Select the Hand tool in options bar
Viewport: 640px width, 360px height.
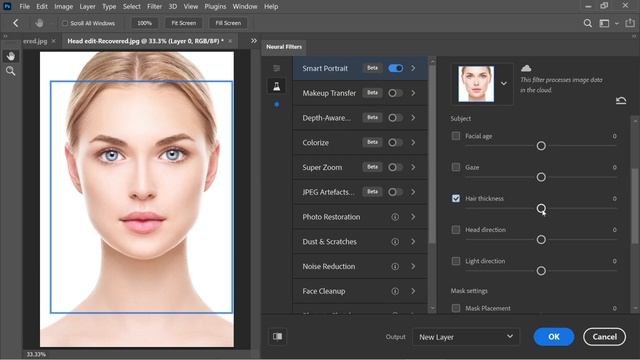pos(39,23)
